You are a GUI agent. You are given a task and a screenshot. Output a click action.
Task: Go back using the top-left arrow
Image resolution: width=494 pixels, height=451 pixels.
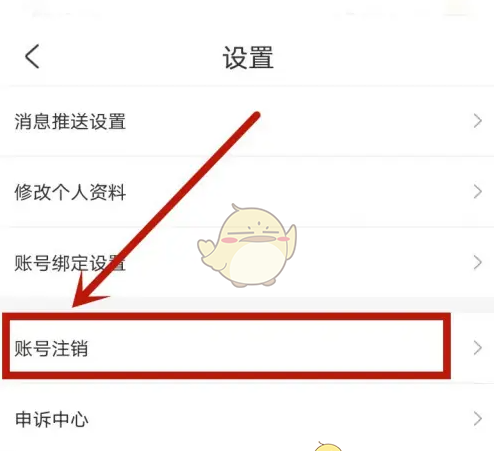32,56
